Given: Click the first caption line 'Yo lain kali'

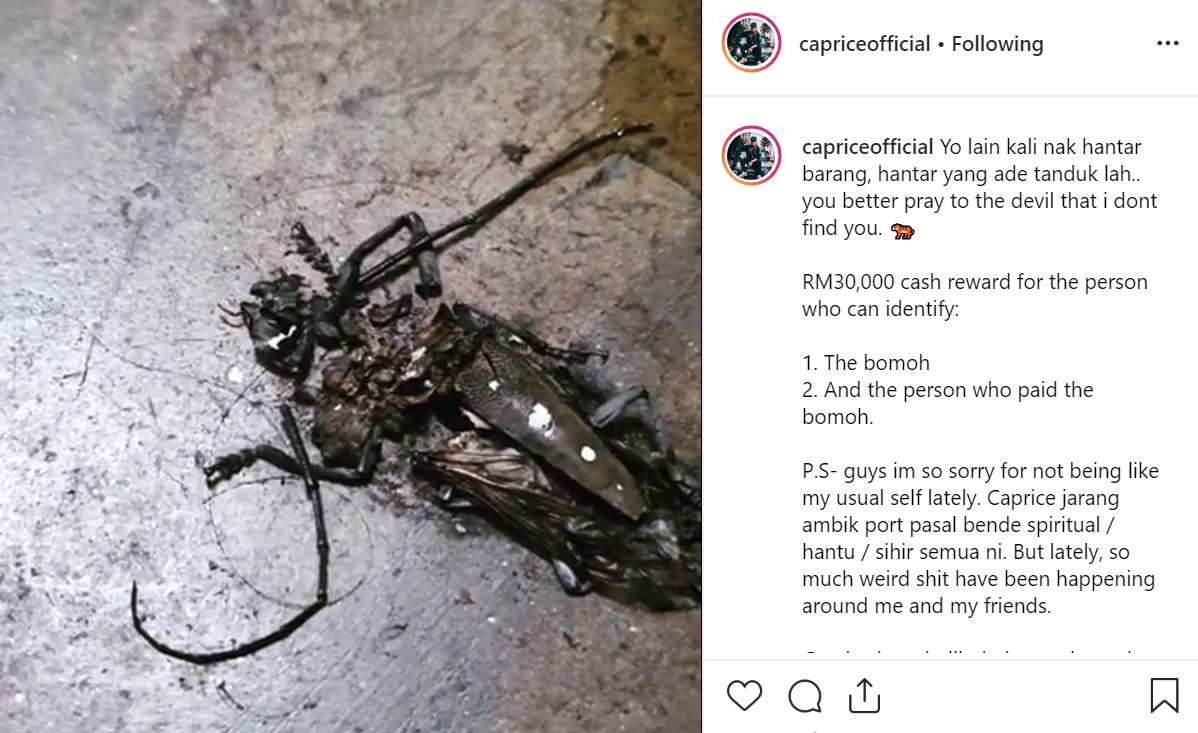Looking at the screenshot, I should (x=1040, y=147).
